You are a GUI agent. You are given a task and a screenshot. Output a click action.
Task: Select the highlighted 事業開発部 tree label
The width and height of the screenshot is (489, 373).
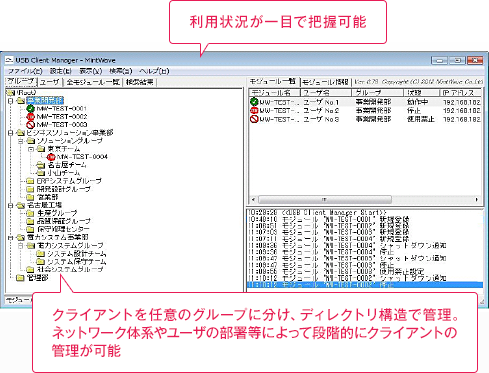click(x=45, y=100)
